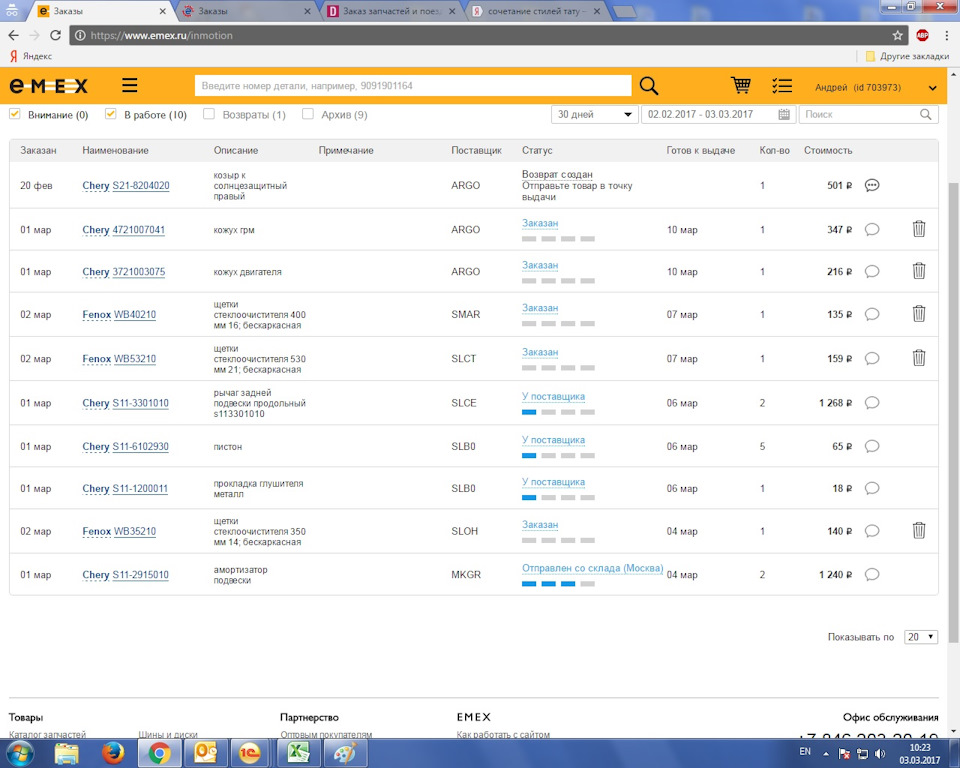The height and width of the screenshot is (768, 960).
Task: Open comment bubble for Chery 3721003075 row
Action: pyautogui.click(x=872, y=271)
